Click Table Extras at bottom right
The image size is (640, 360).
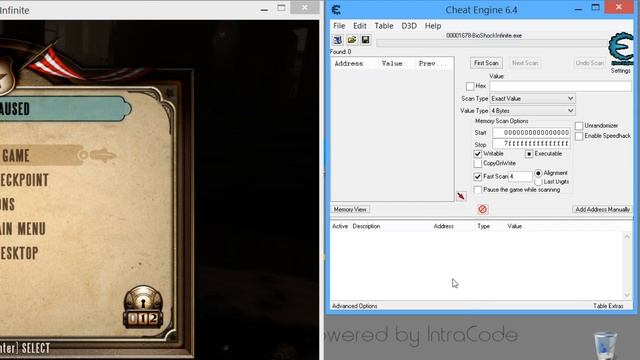(x=608, y=306)
